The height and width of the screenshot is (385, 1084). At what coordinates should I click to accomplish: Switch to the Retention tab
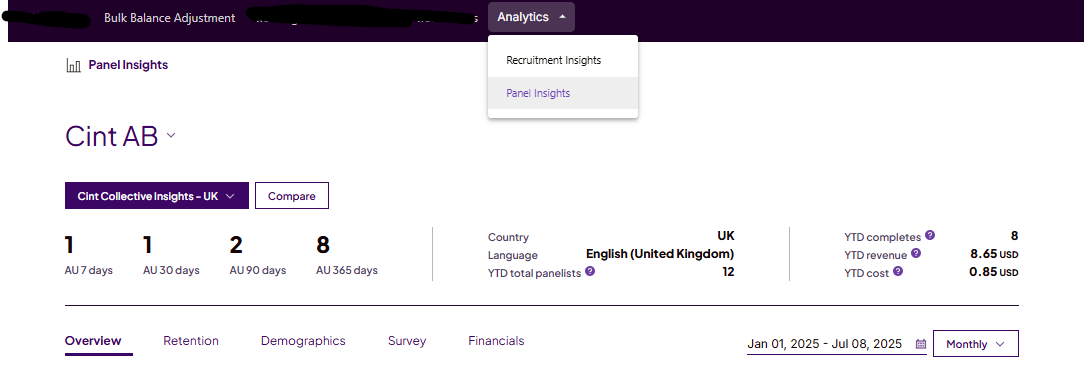click(191, 341)
